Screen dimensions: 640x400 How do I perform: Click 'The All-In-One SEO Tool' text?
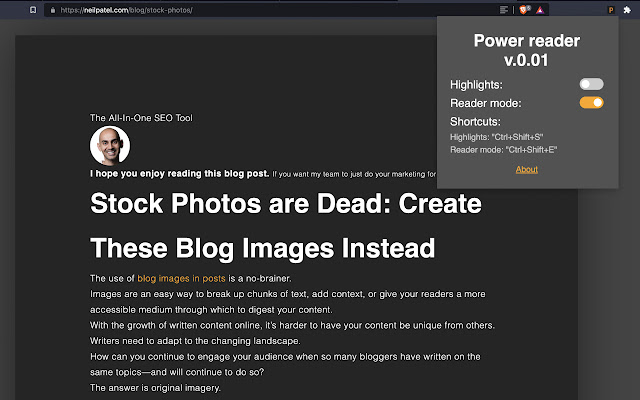click(x=141, y=118)
